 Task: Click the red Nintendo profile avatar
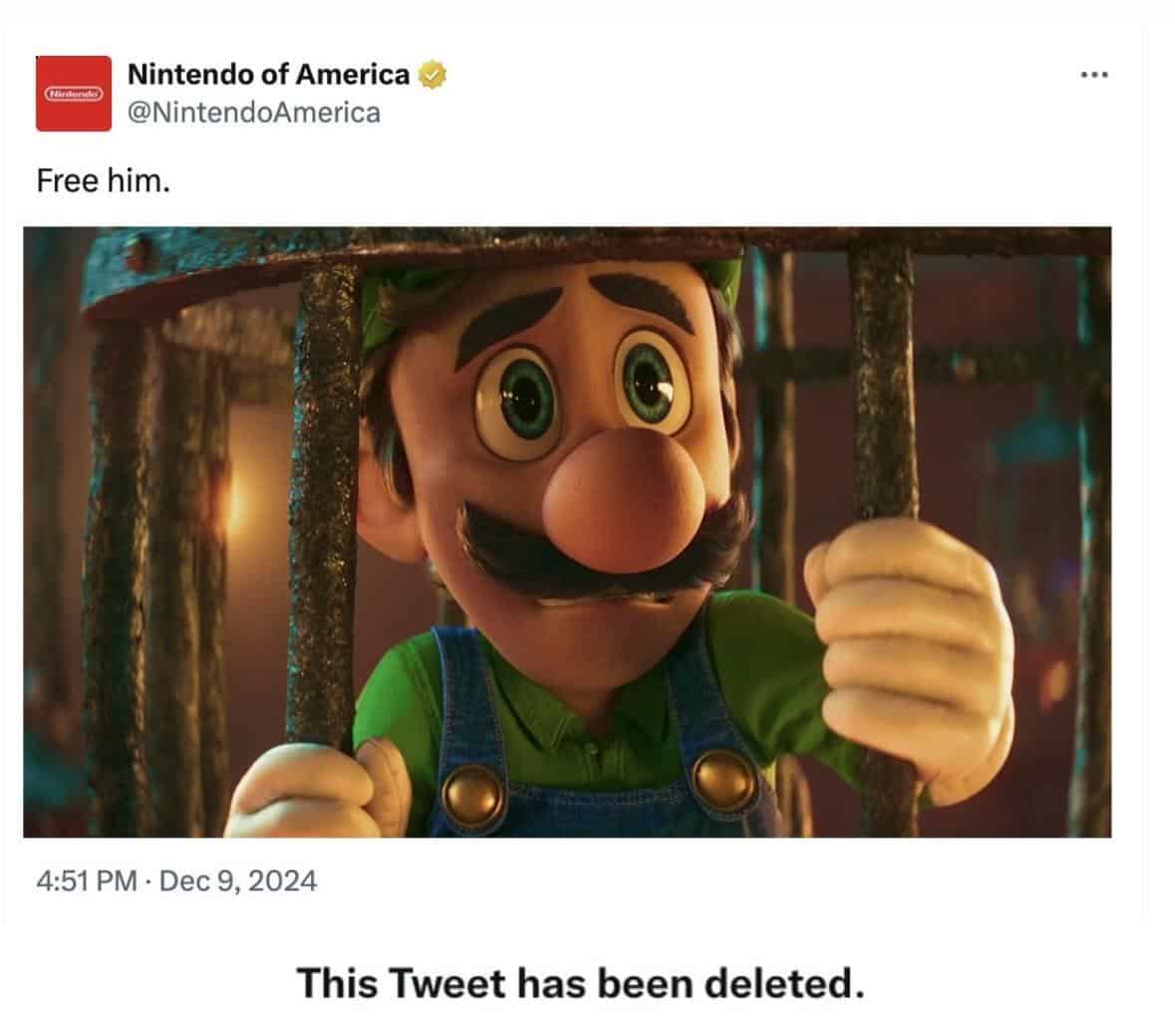pos(73,93)
